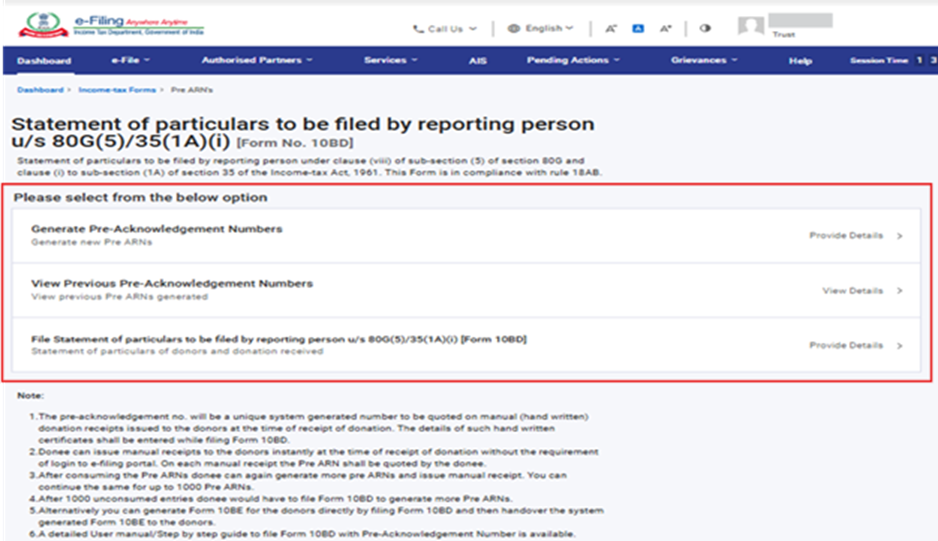Select View Previous Pre-Acknowledgement Numbers option
Screen dimensions: 938x541
click(x=466, y=290)
